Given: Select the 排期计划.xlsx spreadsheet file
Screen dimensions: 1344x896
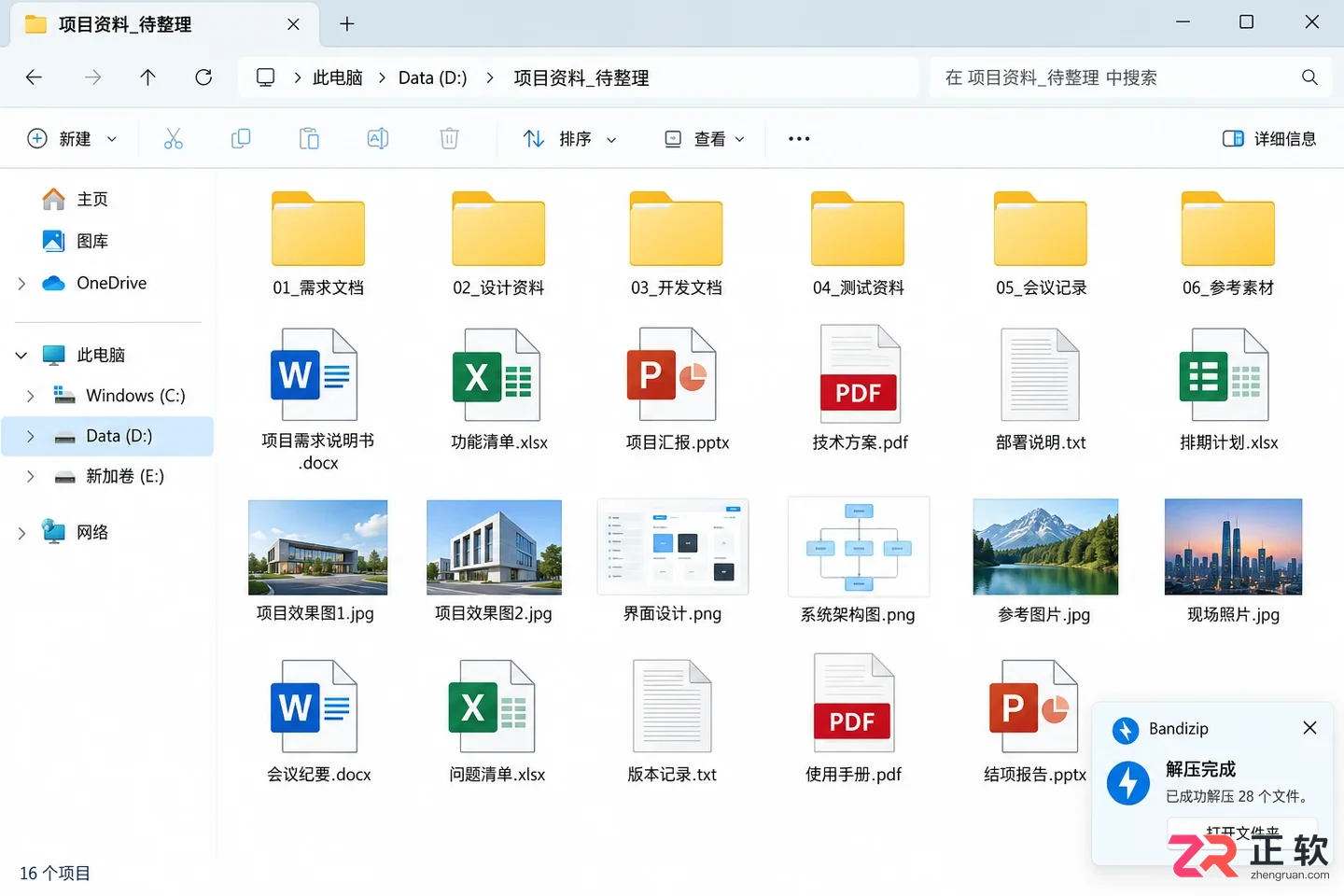Looking at the screenshot, I should [1228, 390].
